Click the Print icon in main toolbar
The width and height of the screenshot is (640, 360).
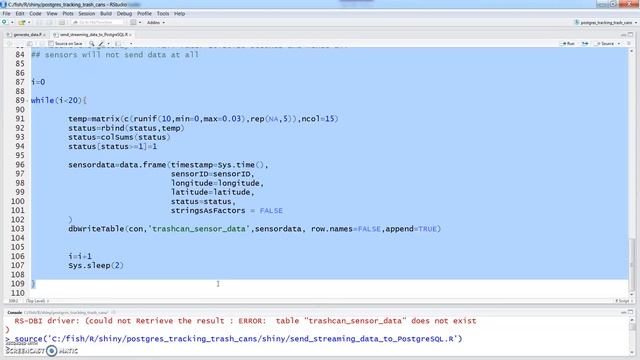[62, 22]
